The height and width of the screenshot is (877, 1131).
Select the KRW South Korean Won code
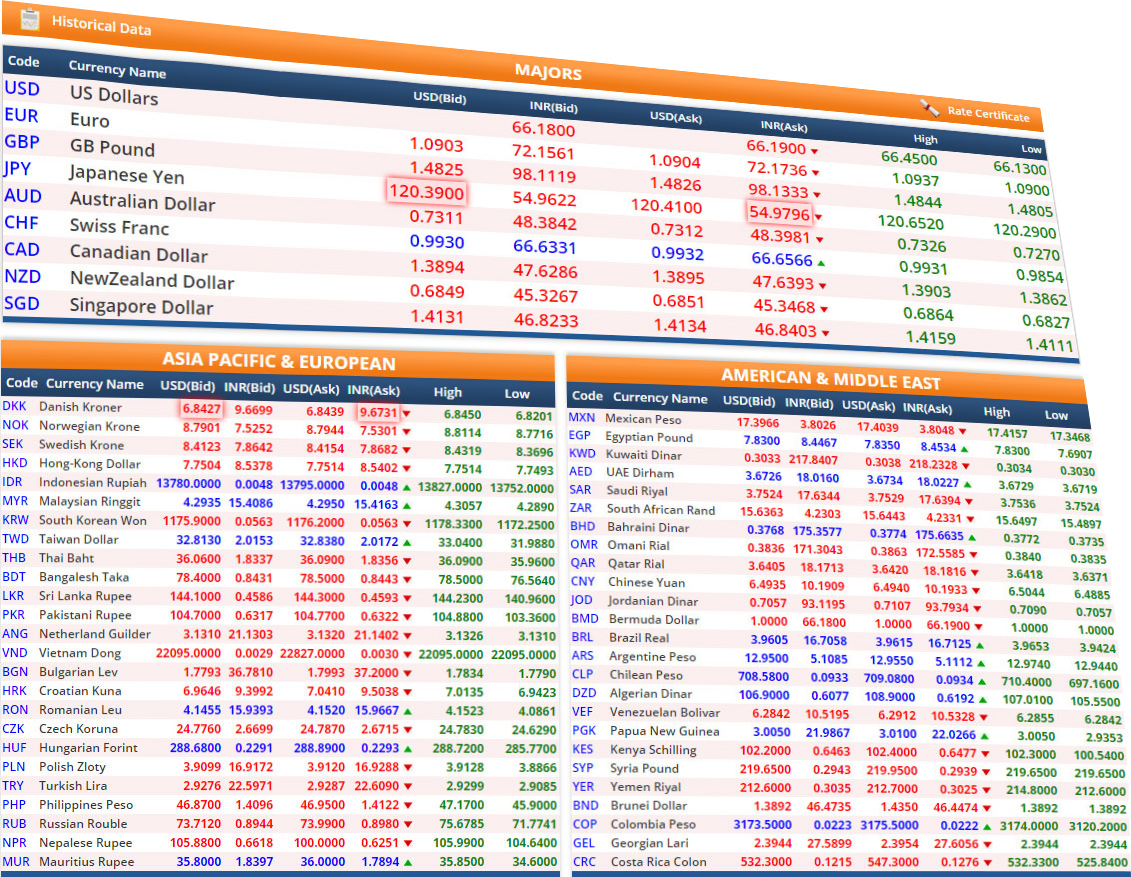pos(16,520)
